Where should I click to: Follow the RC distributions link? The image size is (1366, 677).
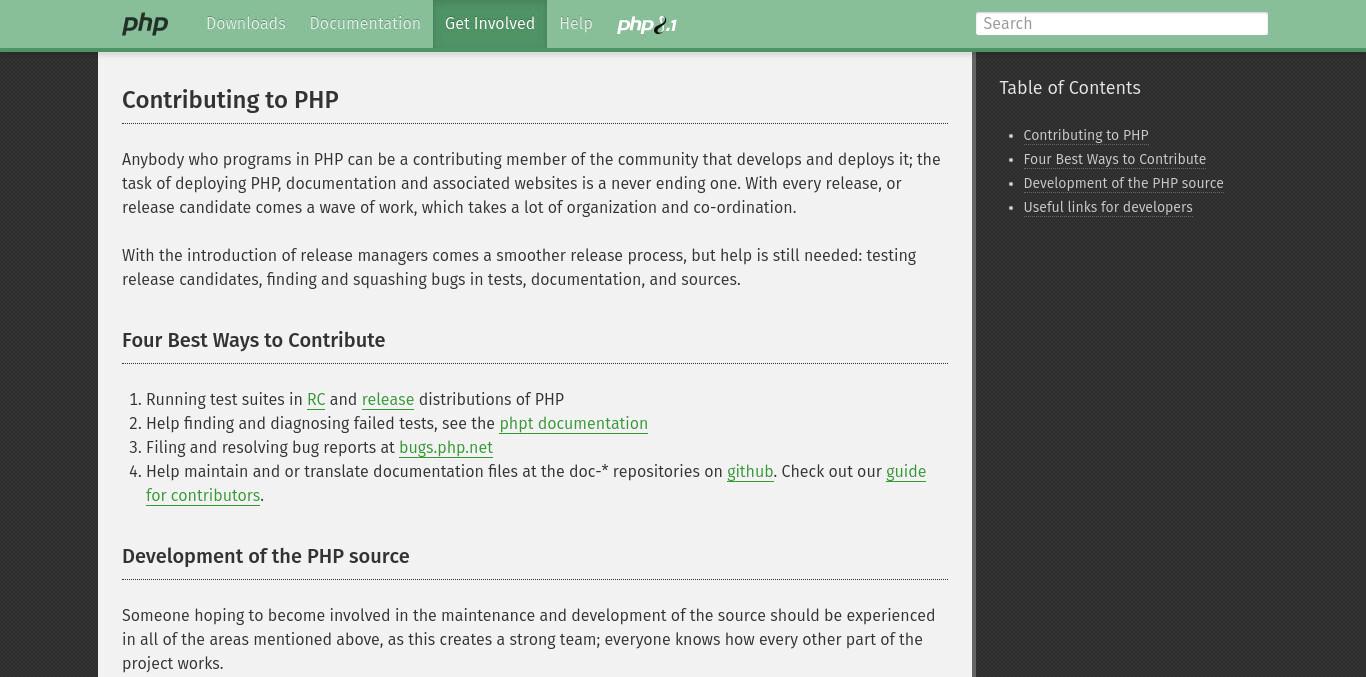click(316, 400)
